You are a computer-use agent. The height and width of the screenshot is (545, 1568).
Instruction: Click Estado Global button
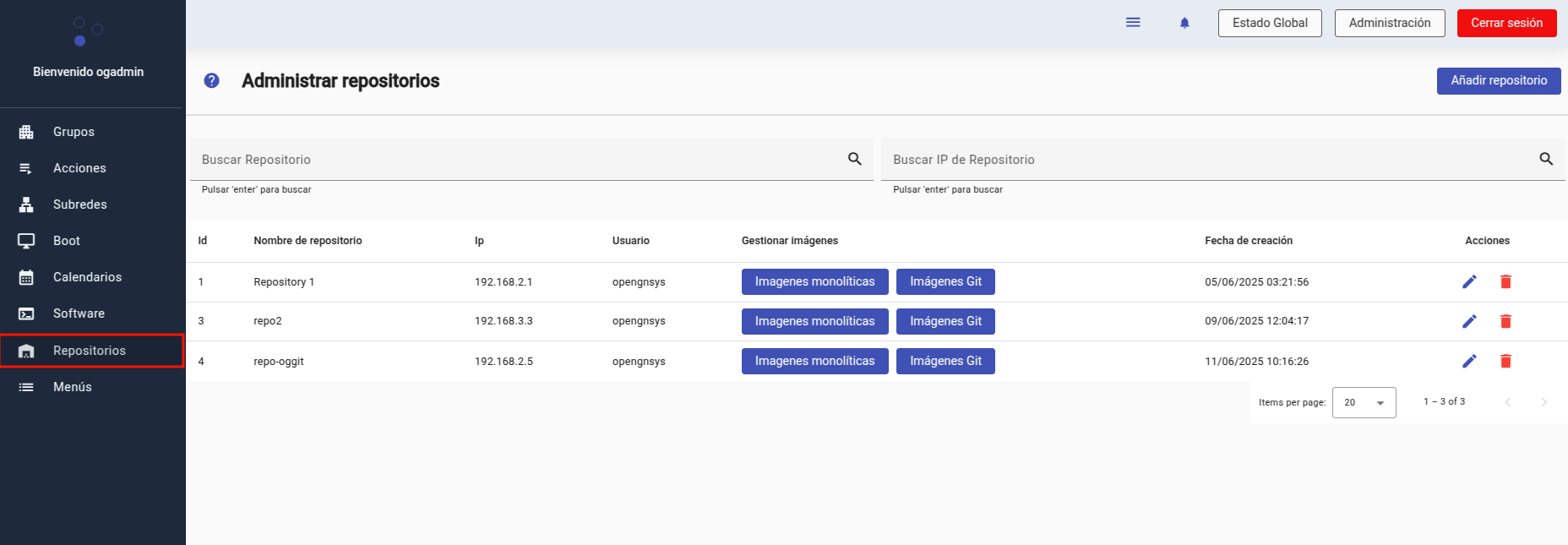pos(1269,23)
